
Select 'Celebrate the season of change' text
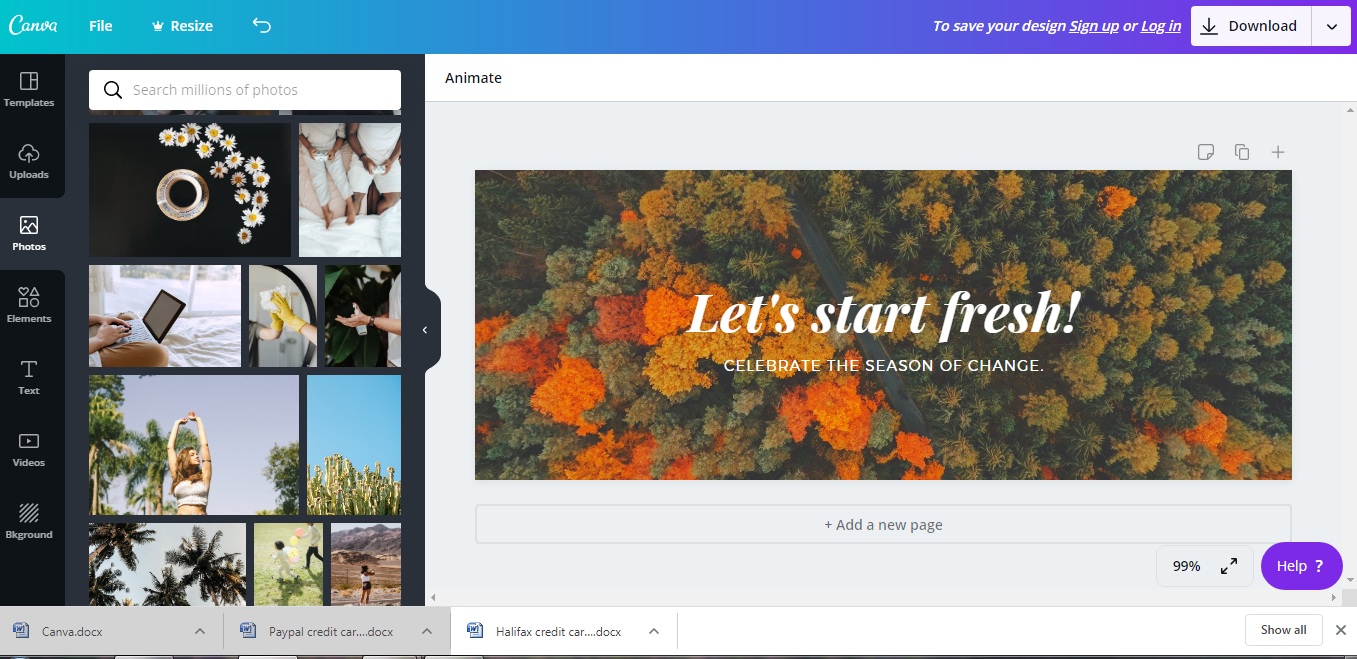pos(884,366)
